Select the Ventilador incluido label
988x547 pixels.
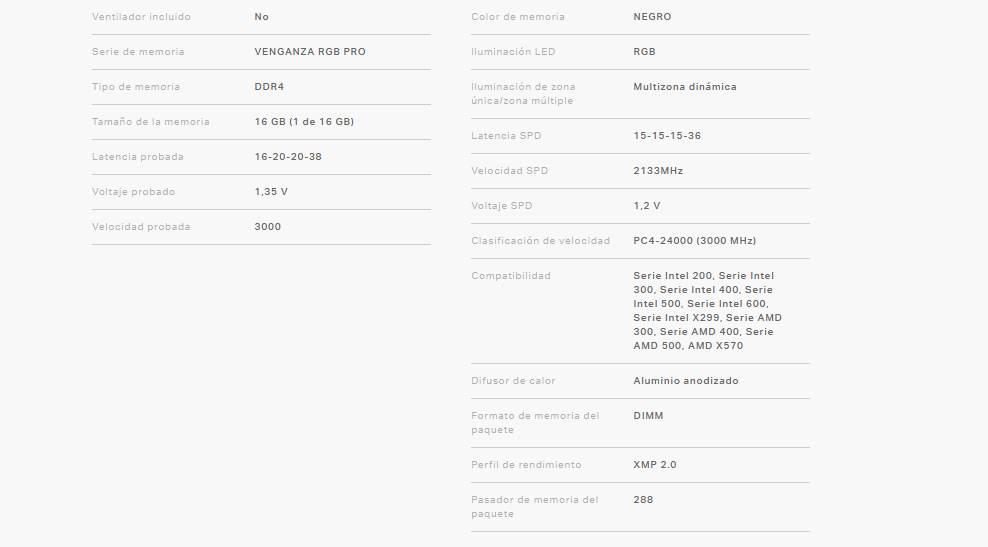pyautogui.click(x=141, y=17)
